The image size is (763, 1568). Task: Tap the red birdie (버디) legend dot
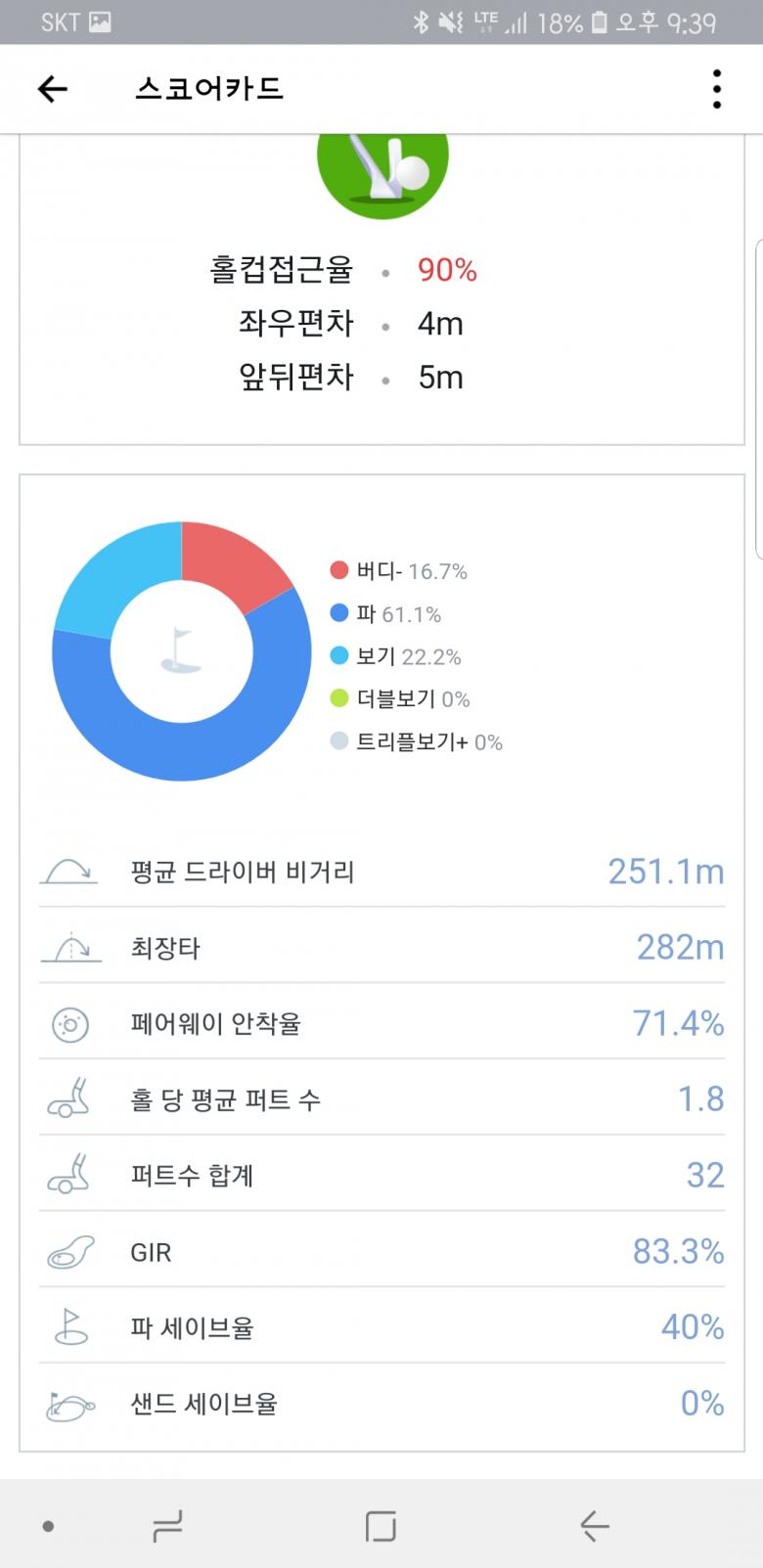click(x=339, y=571)
